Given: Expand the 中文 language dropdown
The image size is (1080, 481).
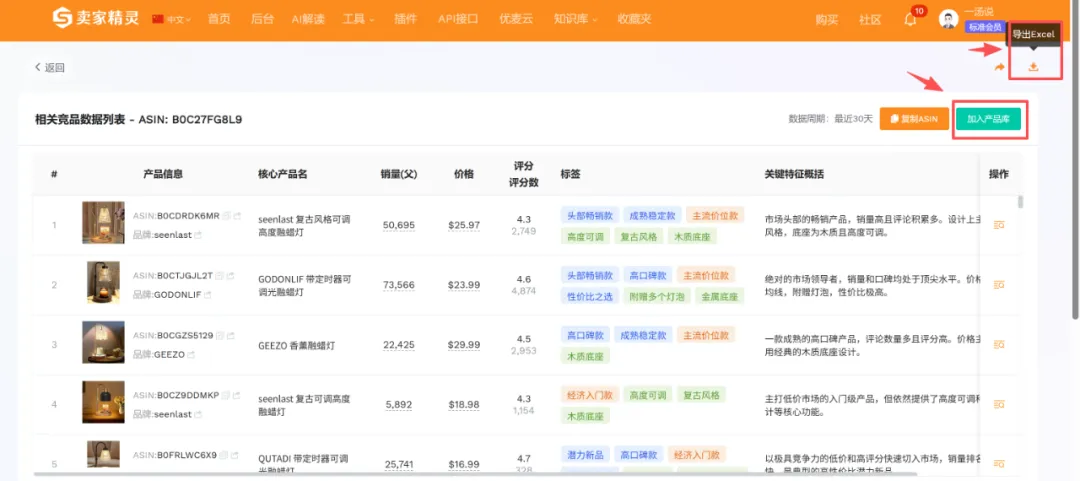Looking at the screenshot, I should tap(176, 19).
